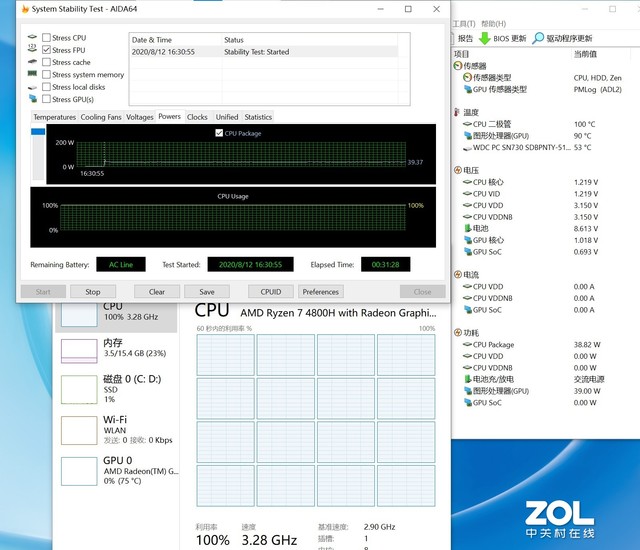Click the Stop button

93,292
